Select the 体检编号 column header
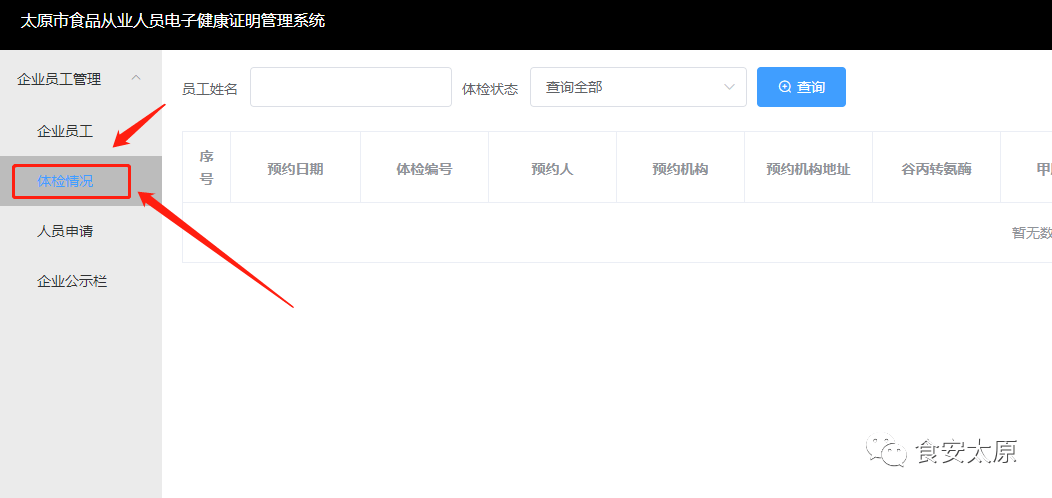 pyautogui.click(x=424, y=169)
